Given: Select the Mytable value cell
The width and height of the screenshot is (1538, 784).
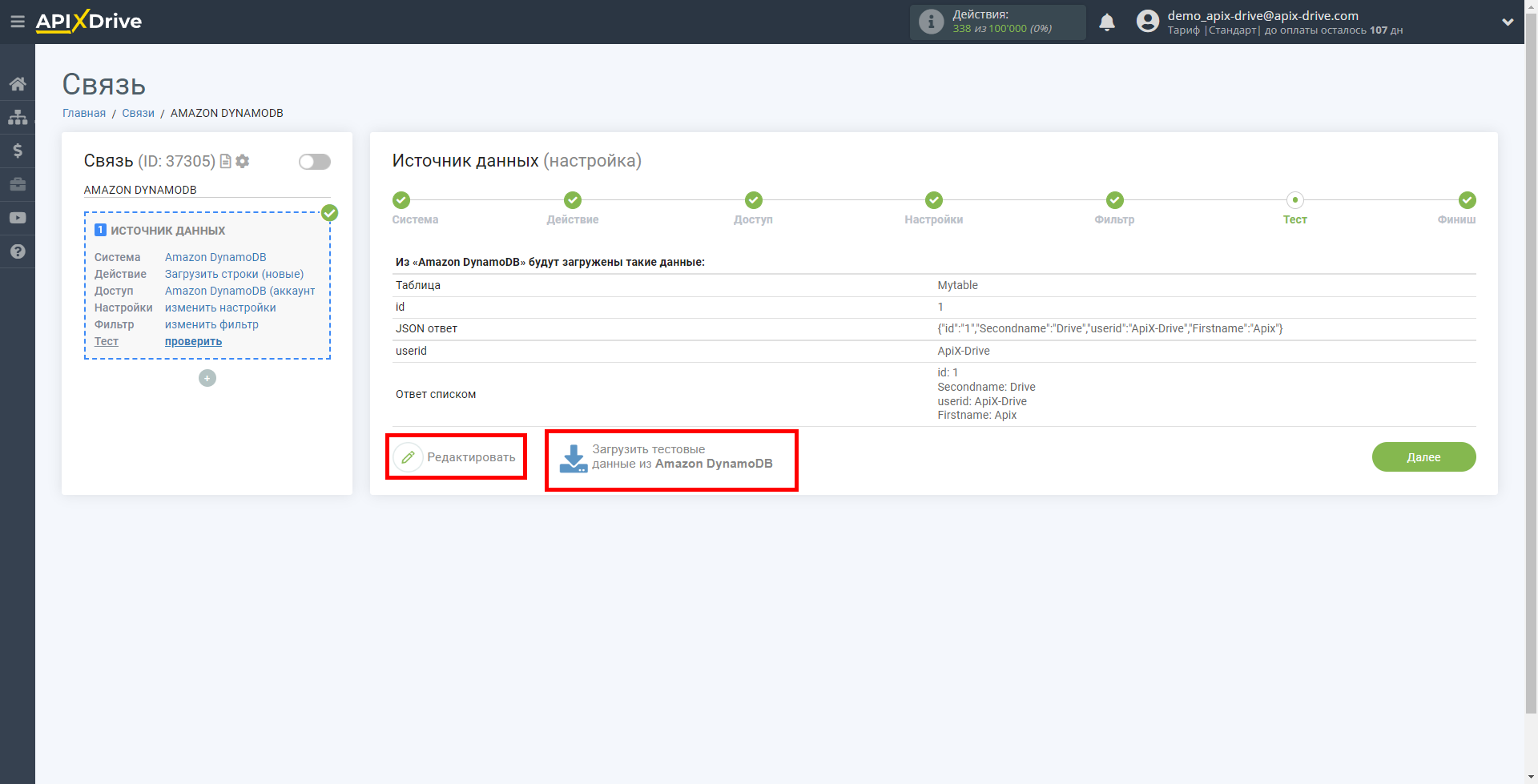Looking at the screenshot, I should tap(957, 285).
